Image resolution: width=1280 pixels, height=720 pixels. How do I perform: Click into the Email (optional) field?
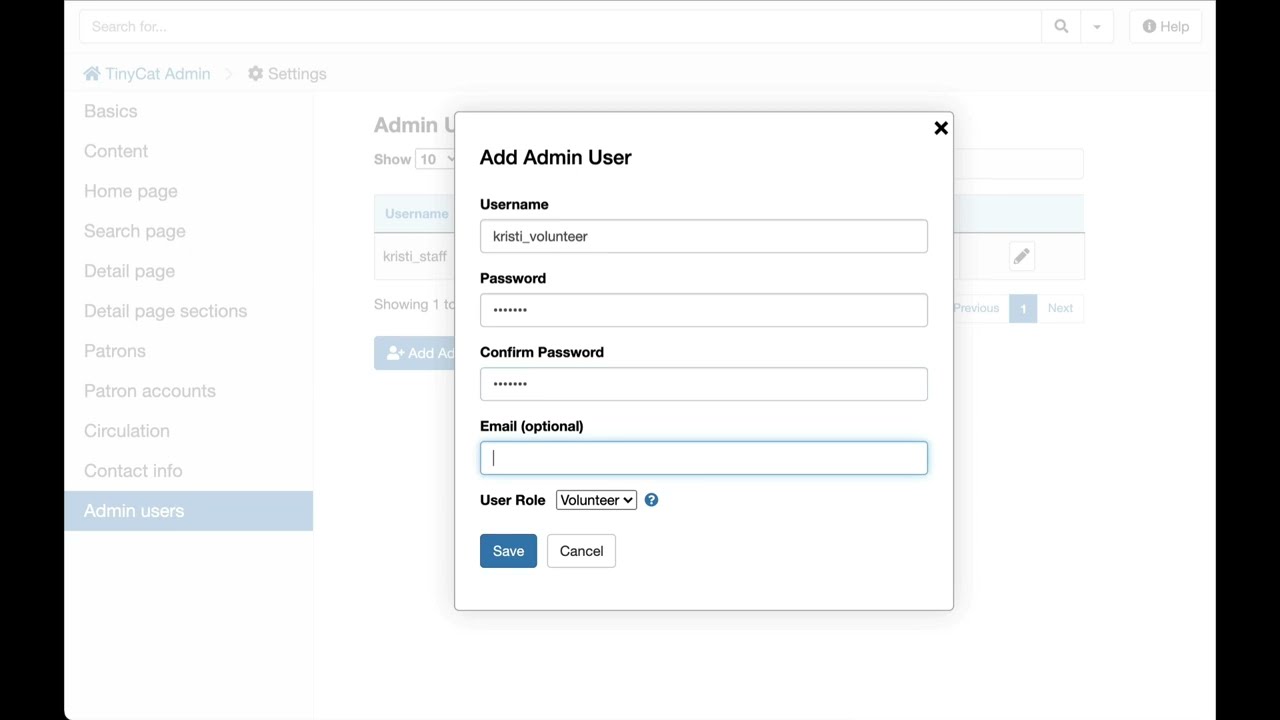pos(703,458)
